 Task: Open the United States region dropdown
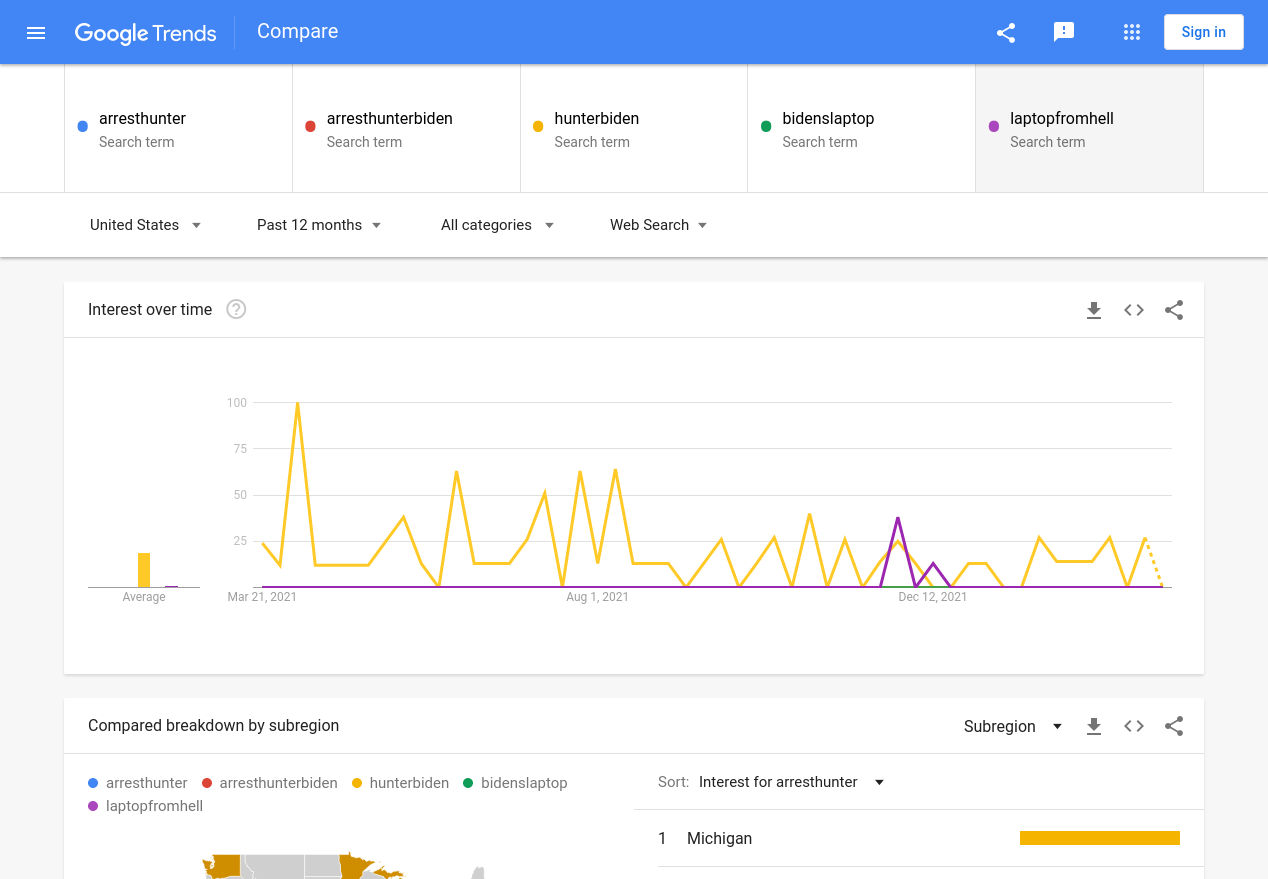tap(146, 225)
